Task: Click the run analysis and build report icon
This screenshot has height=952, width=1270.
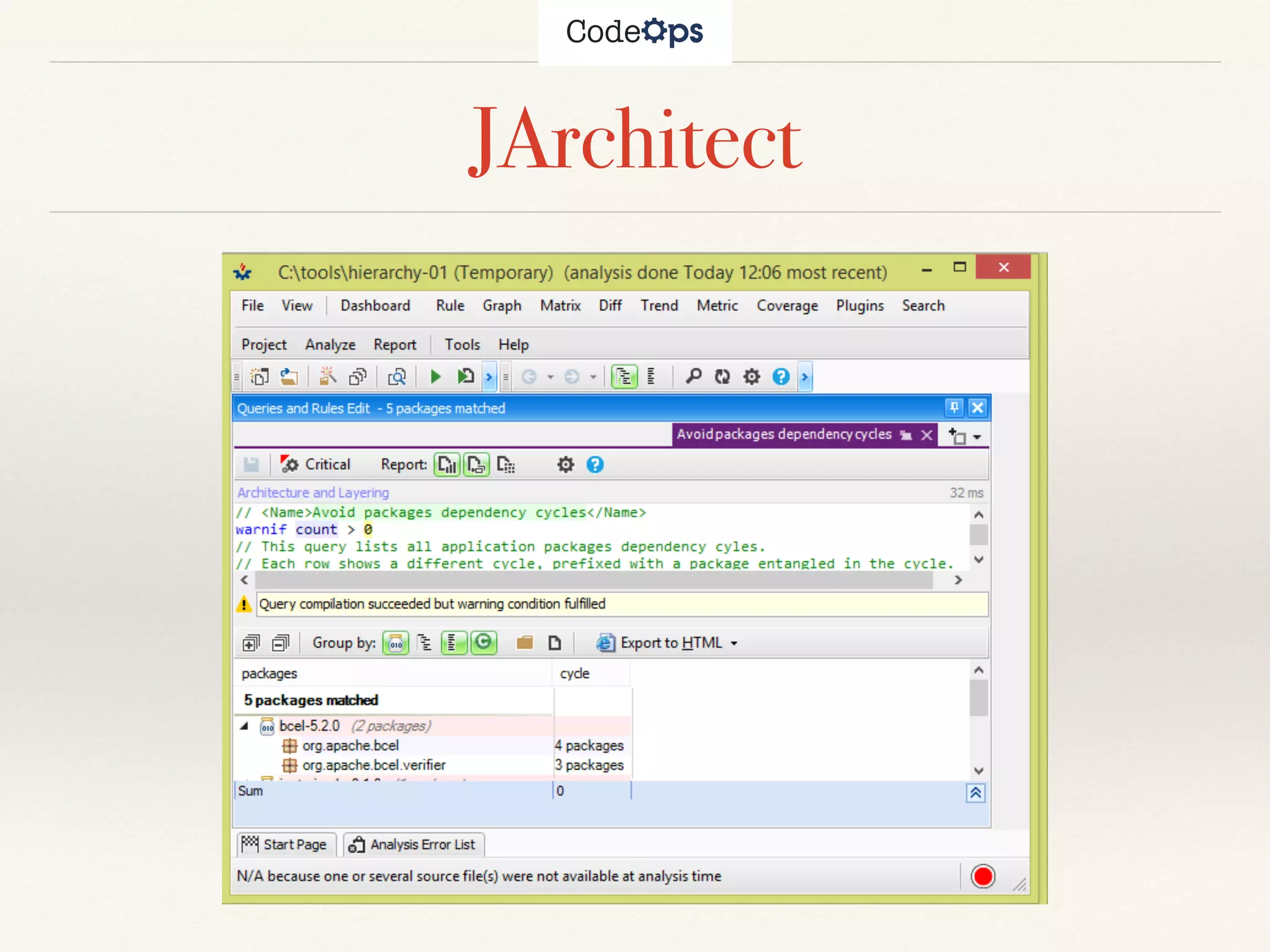Action: (465, 376)
